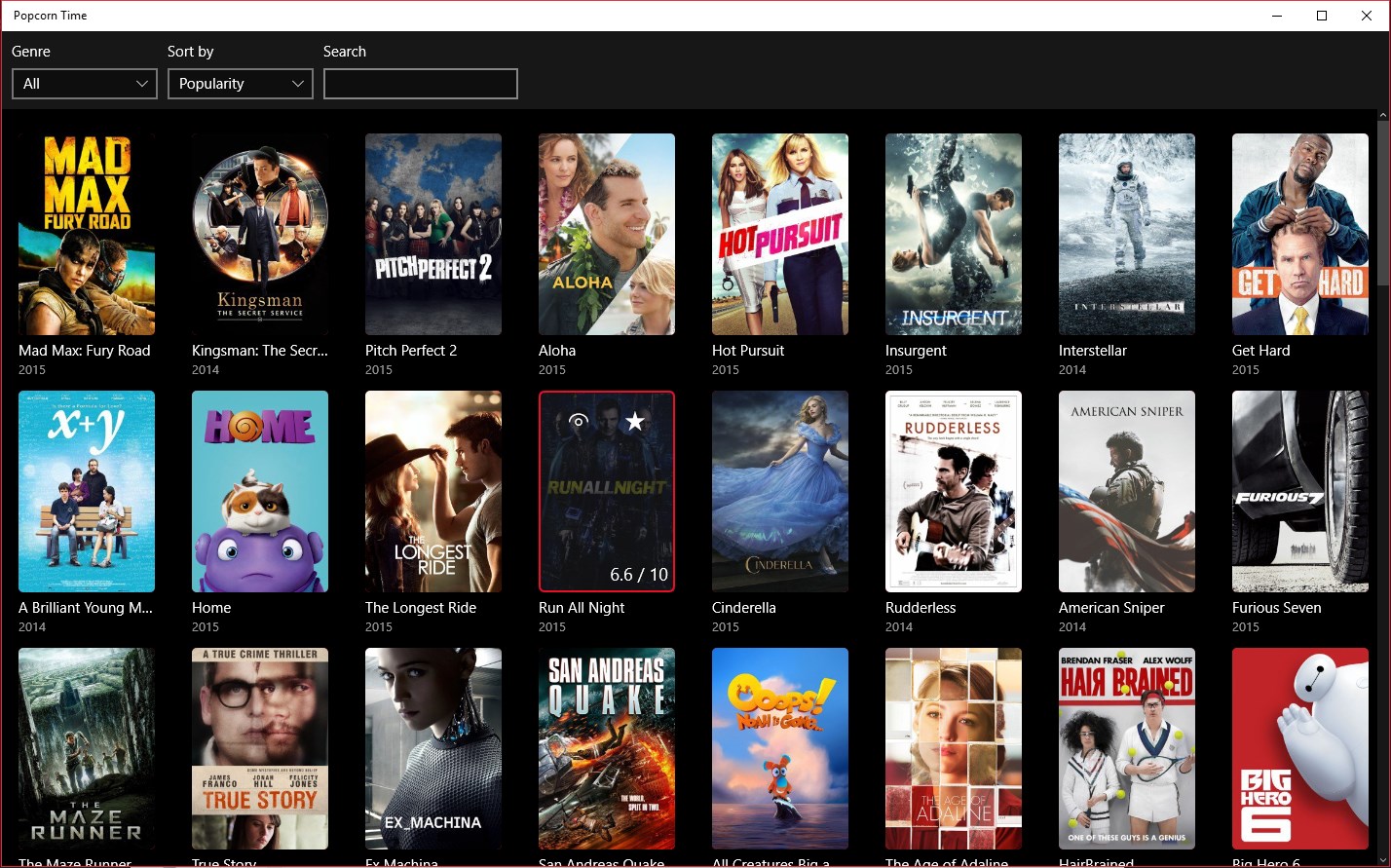
Task: Open the Rudderless poster
Action: coord(954,492)
